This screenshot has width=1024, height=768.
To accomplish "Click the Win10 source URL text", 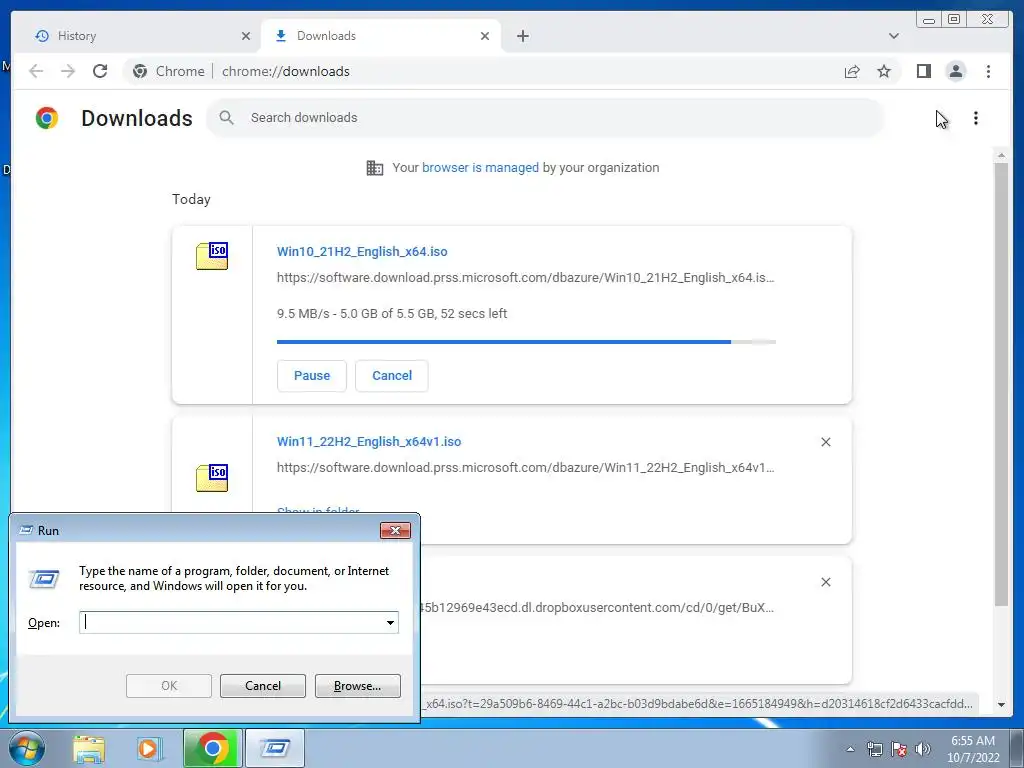I will point(526,278).
